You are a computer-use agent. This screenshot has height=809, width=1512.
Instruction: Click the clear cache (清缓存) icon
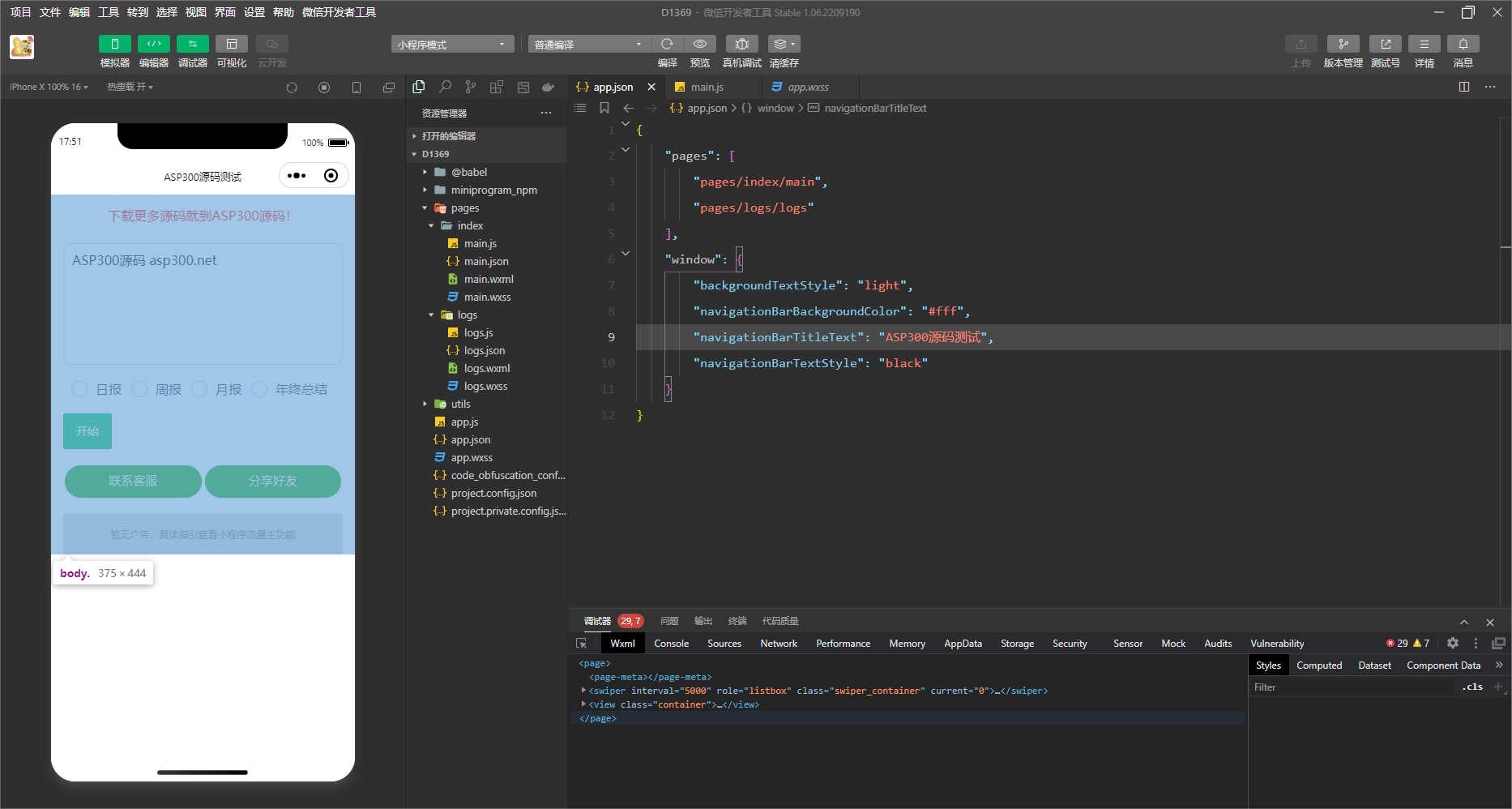[x=784, y=44]
